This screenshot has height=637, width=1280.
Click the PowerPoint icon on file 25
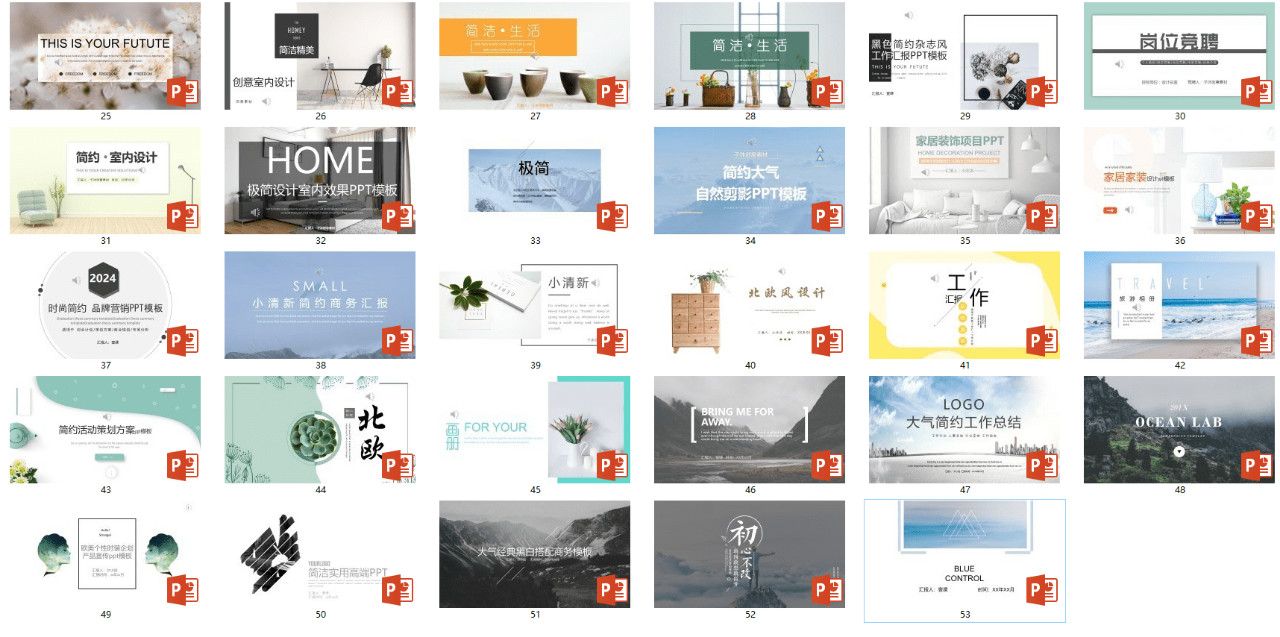pos(183,92)
